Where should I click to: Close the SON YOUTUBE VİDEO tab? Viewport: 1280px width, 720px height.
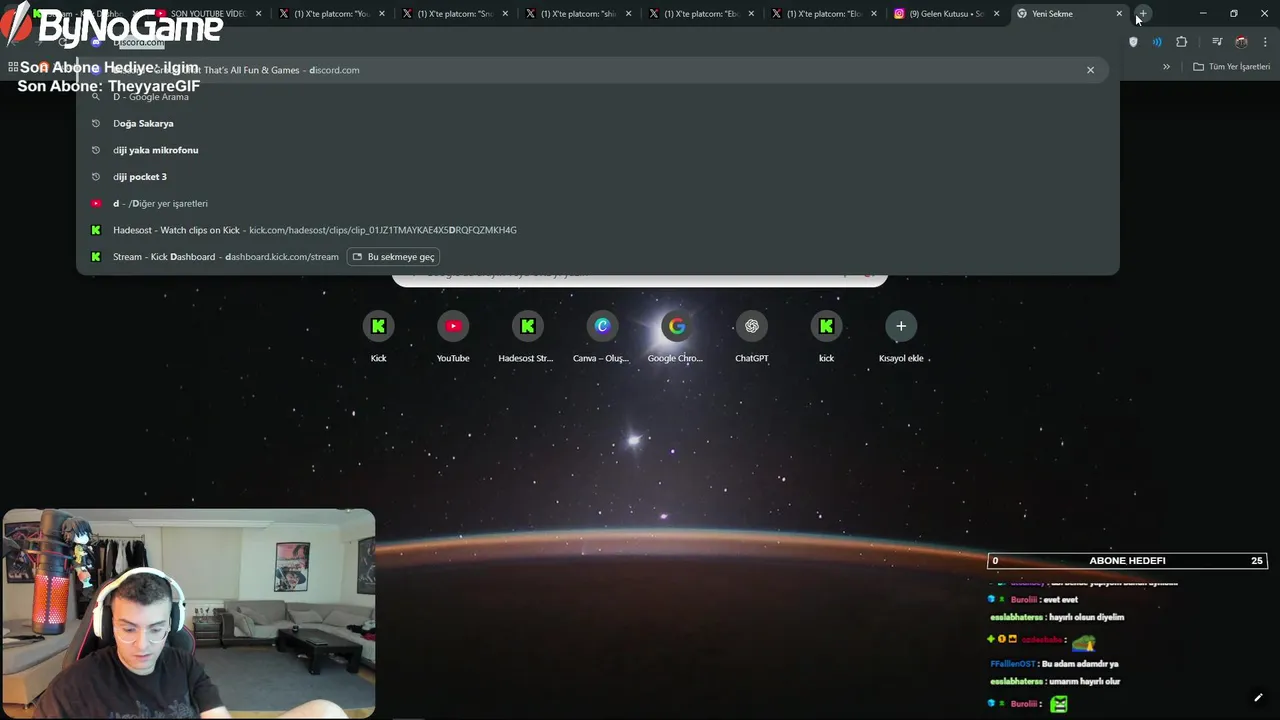pyautogui.click(x=259, y=14)
